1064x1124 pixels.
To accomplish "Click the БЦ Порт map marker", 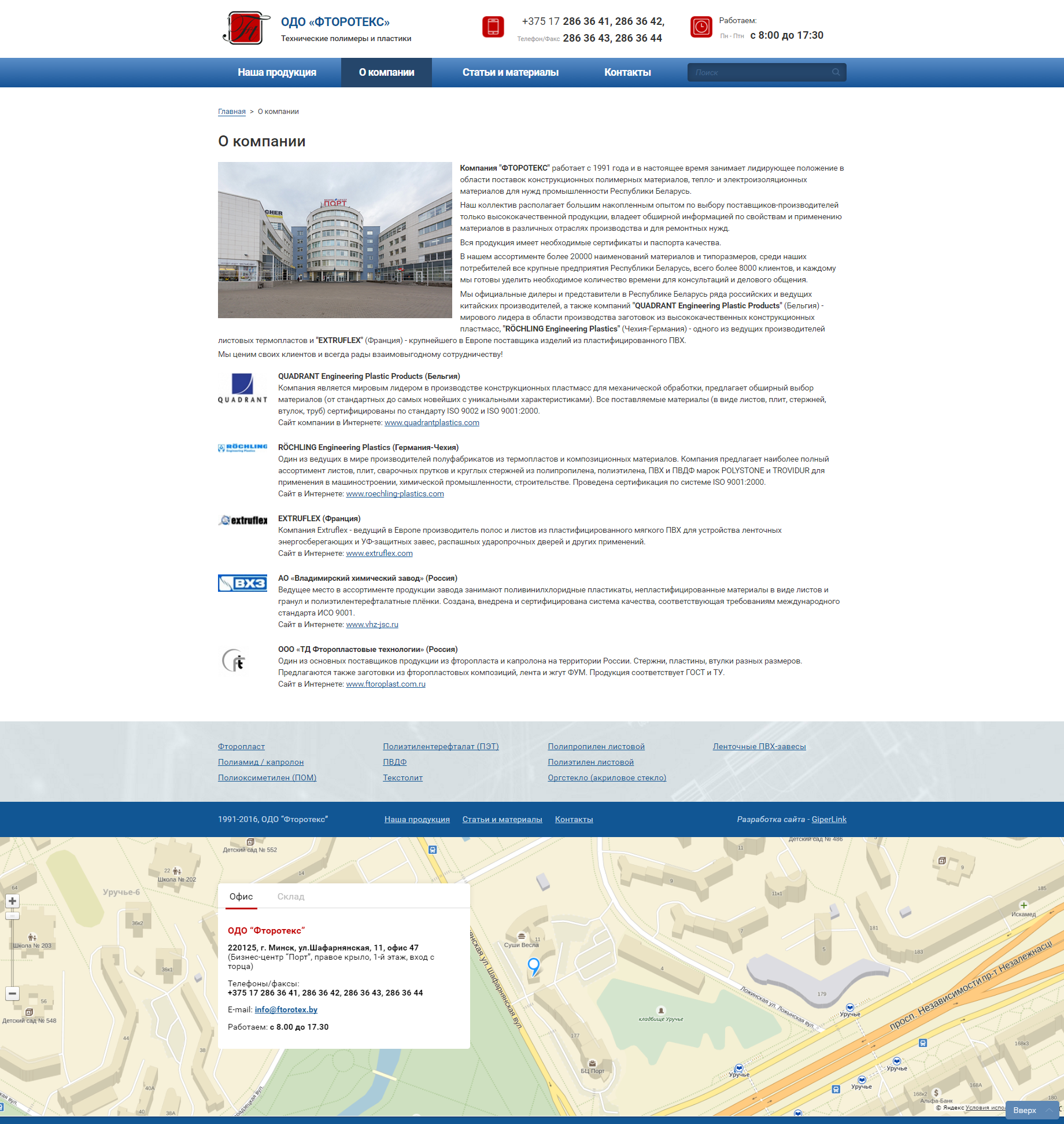I will 592,1063.
